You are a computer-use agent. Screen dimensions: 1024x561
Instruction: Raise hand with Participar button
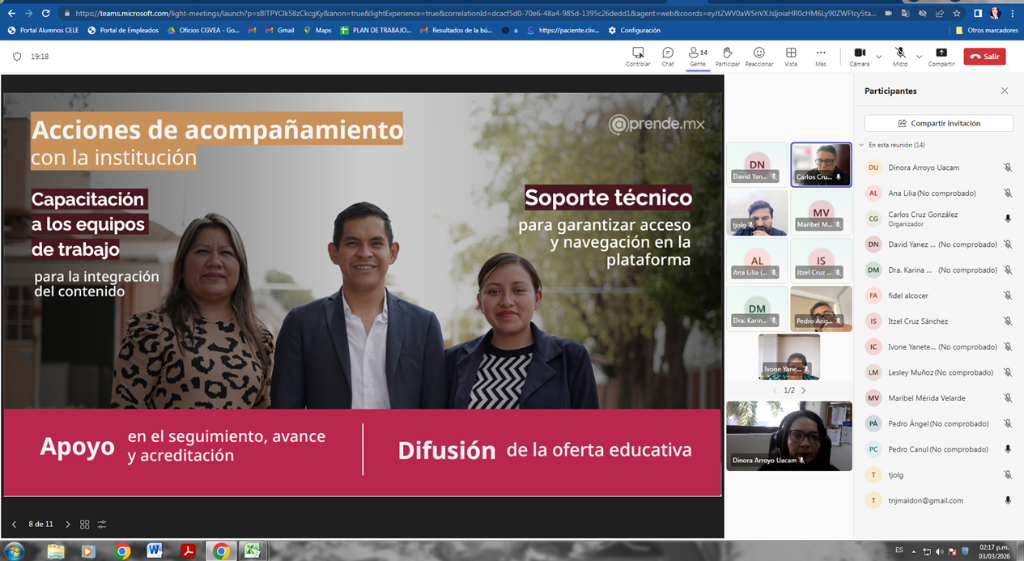(728, 56)
